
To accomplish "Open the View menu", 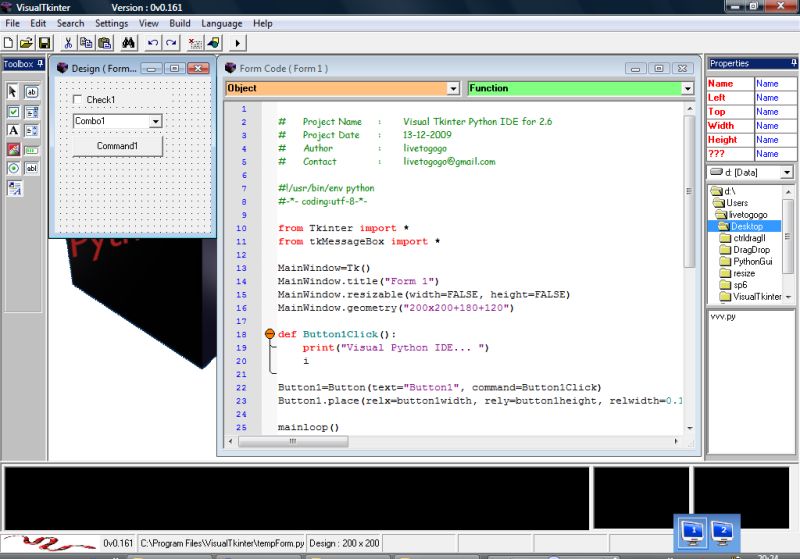I will pyautogui.click(x=148, y=23).
